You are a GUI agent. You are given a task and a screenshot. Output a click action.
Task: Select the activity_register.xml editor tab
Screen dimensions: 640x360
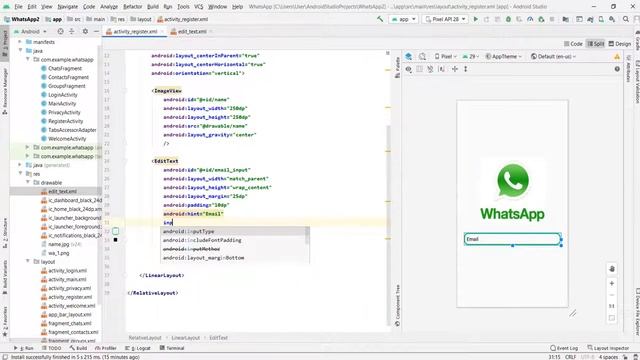[135, 31]
